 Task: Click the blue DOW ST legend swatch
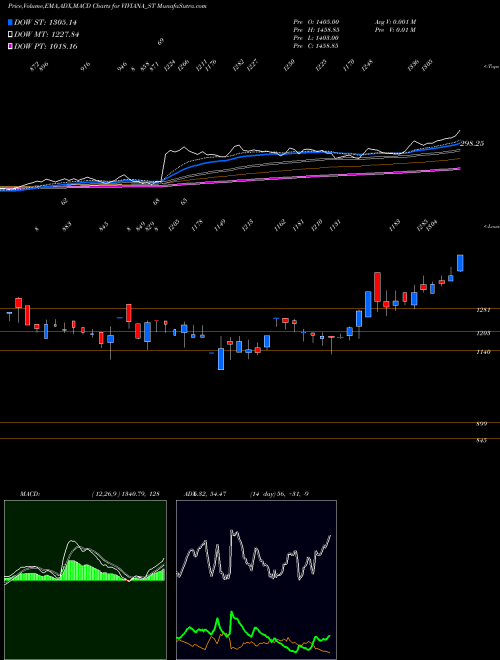tap(11, 22)
